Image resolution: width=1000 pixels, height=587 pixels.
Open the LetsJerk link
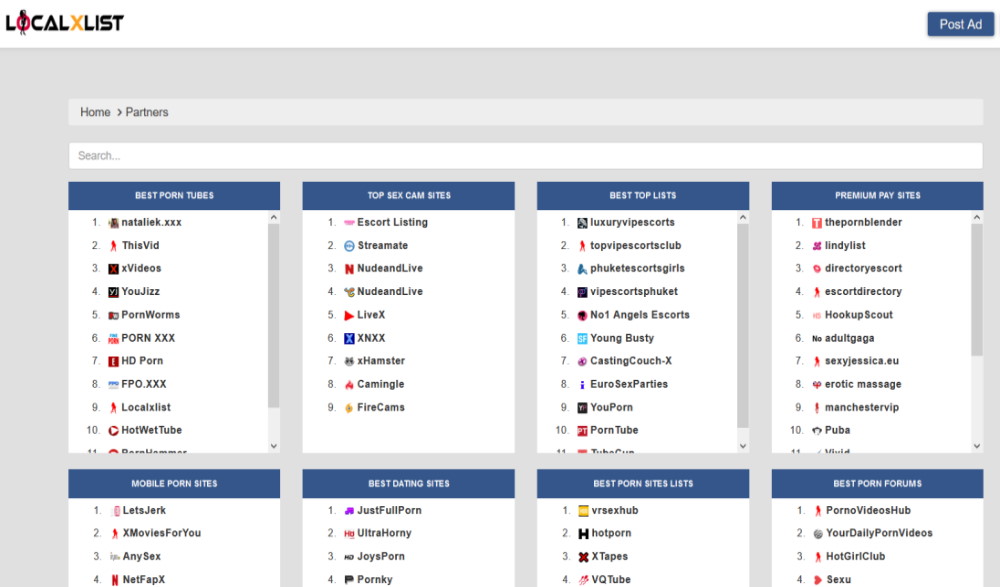[x=144, y=510]
